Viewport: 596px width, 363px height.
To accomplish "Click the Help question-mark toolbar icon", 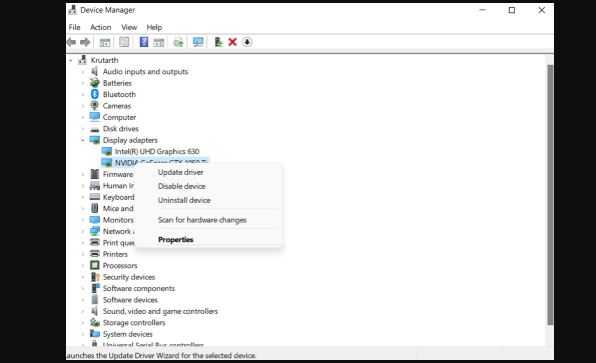I will pyautogui.click(x=144, y=42).
